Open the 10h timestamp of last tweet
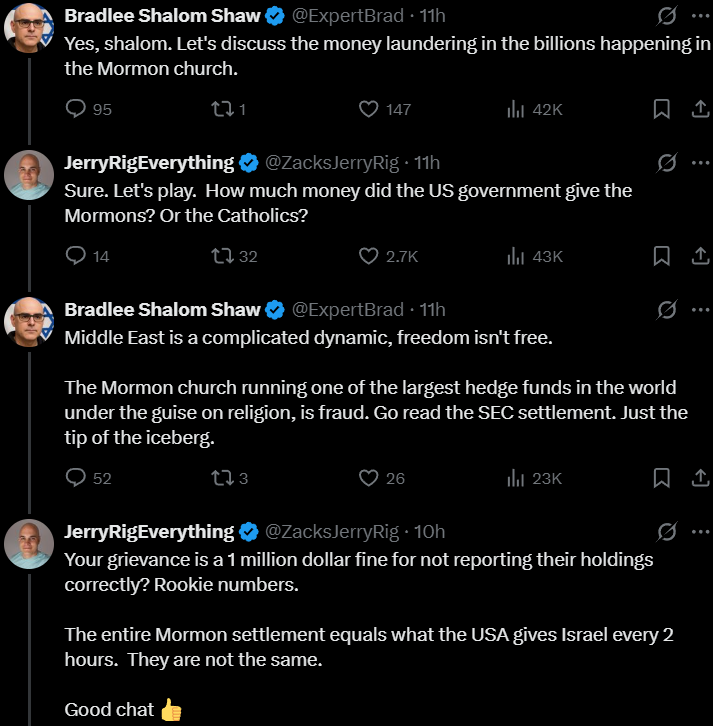The image size is (713, 726). pos(430,531)
